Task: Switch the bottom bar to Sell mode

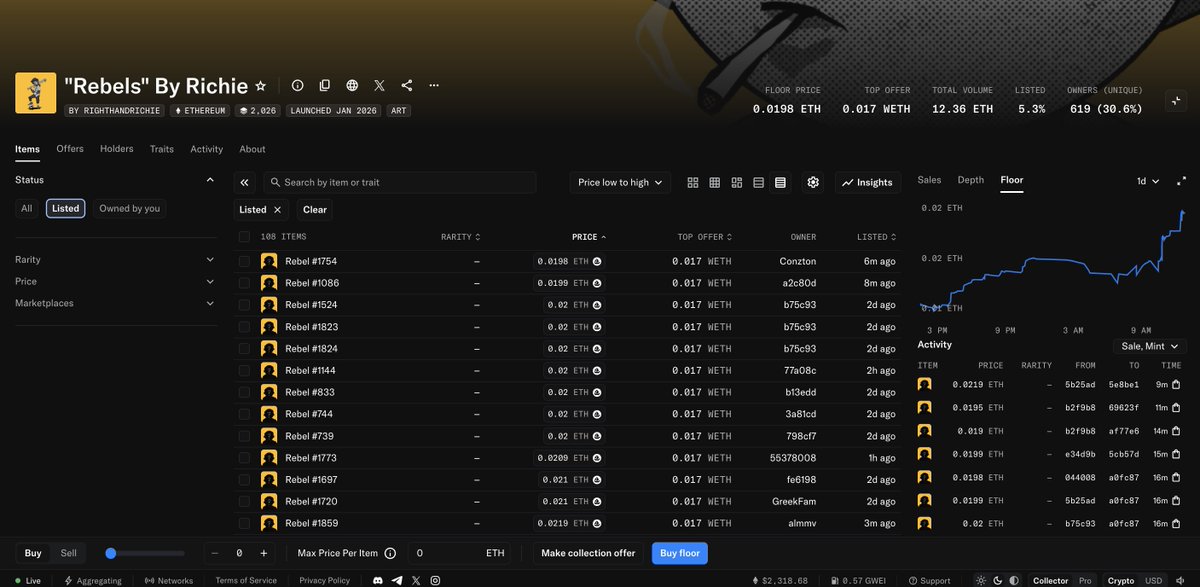Action: coord(68,553)
